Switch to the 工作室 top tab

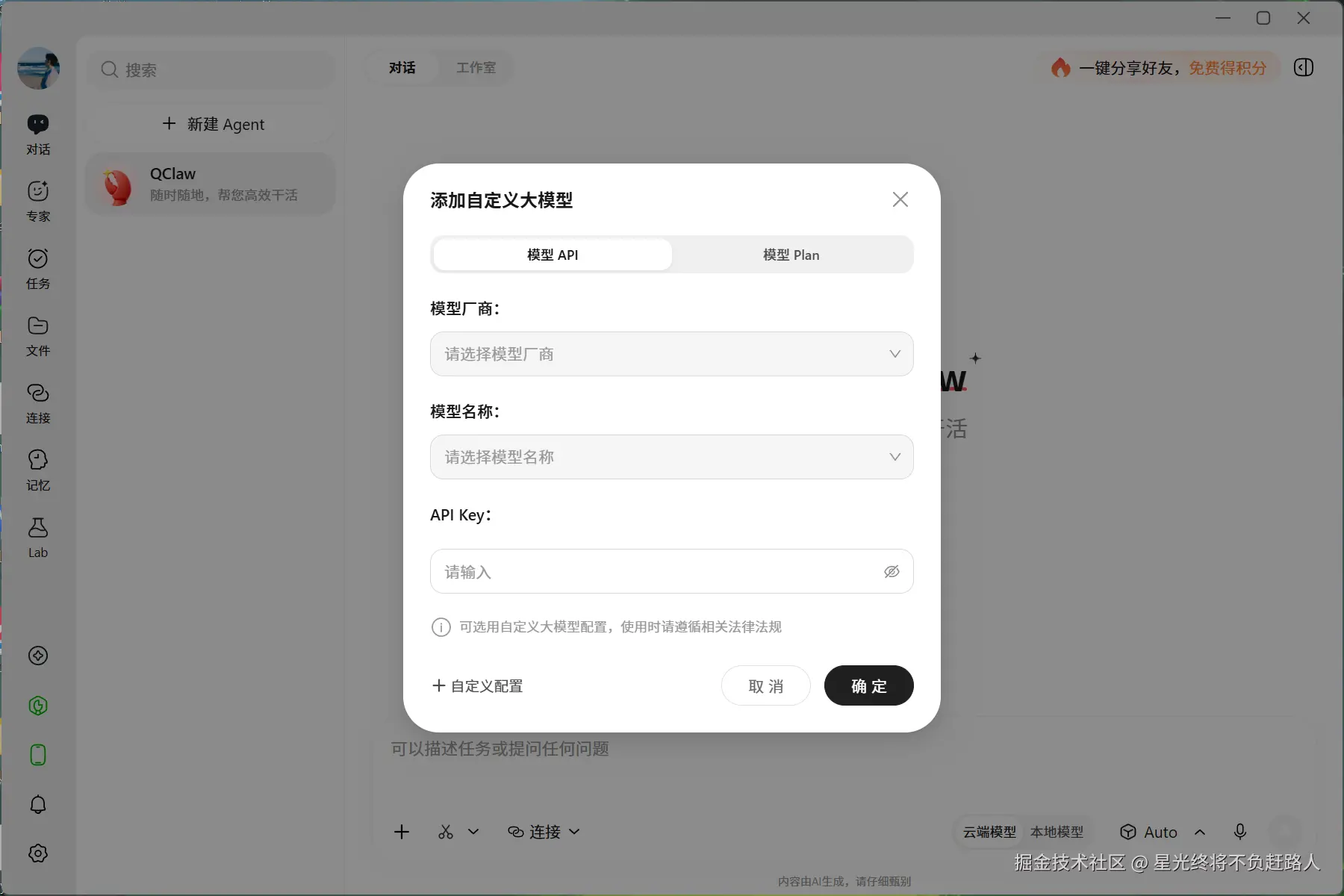tap(476, 68)
